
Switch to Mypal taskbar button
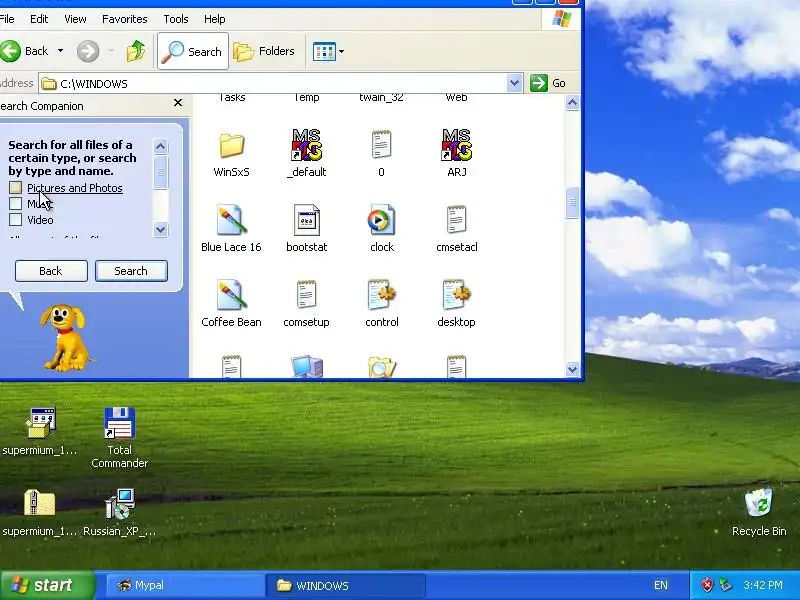pos(185,585)
